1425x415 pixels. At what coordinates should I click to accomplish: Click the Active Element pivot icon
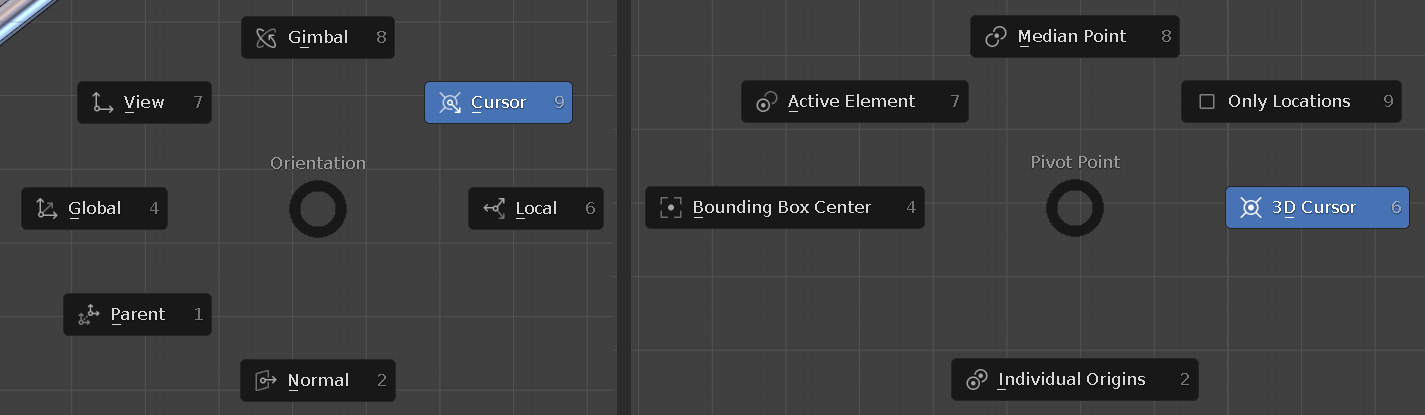tap(766, 102)
